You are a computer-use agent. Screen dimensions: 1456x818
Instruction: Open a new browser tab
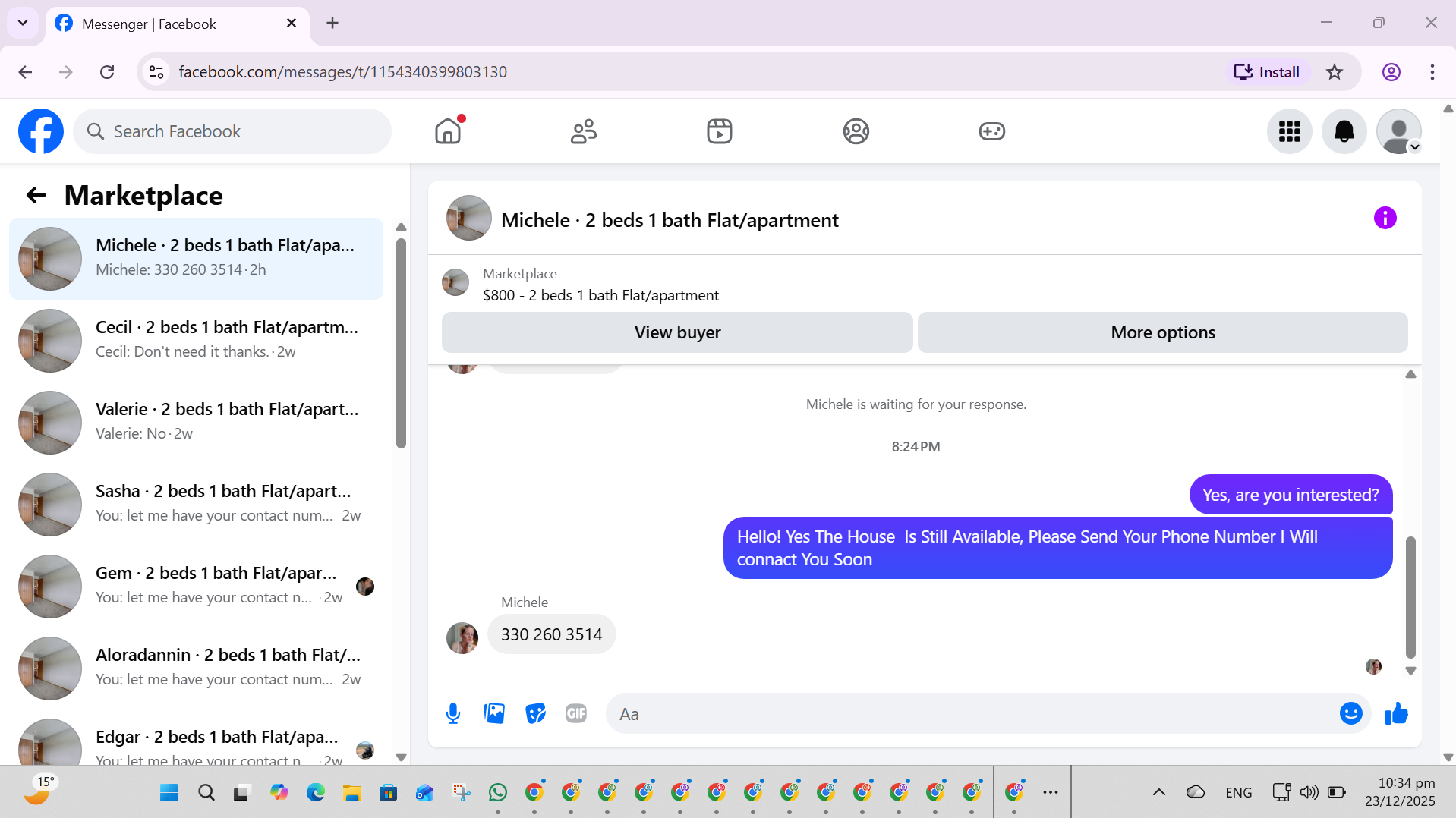pyautogui.click(x=332, y=23)
